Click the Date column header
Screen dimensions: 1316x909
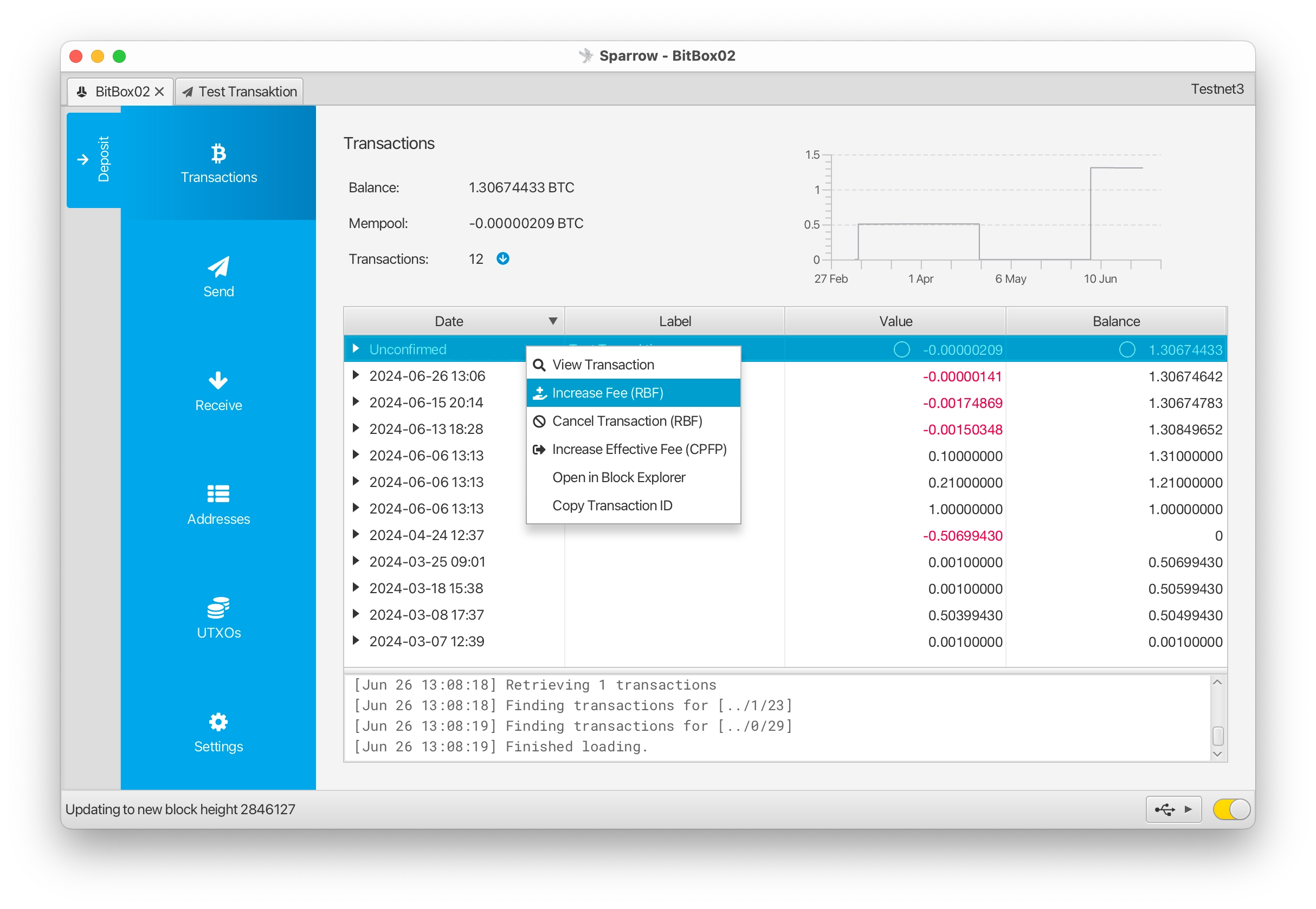pos(454,321)
